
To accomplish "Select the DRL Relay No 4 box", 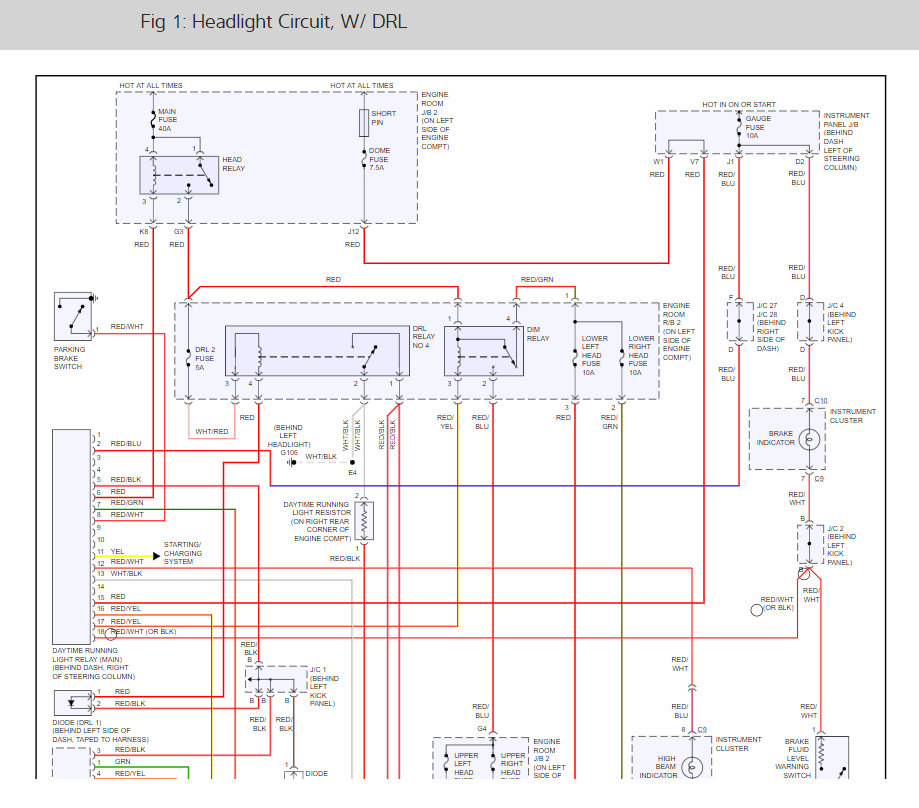I will pyautogui.click(x=317, y=351).
